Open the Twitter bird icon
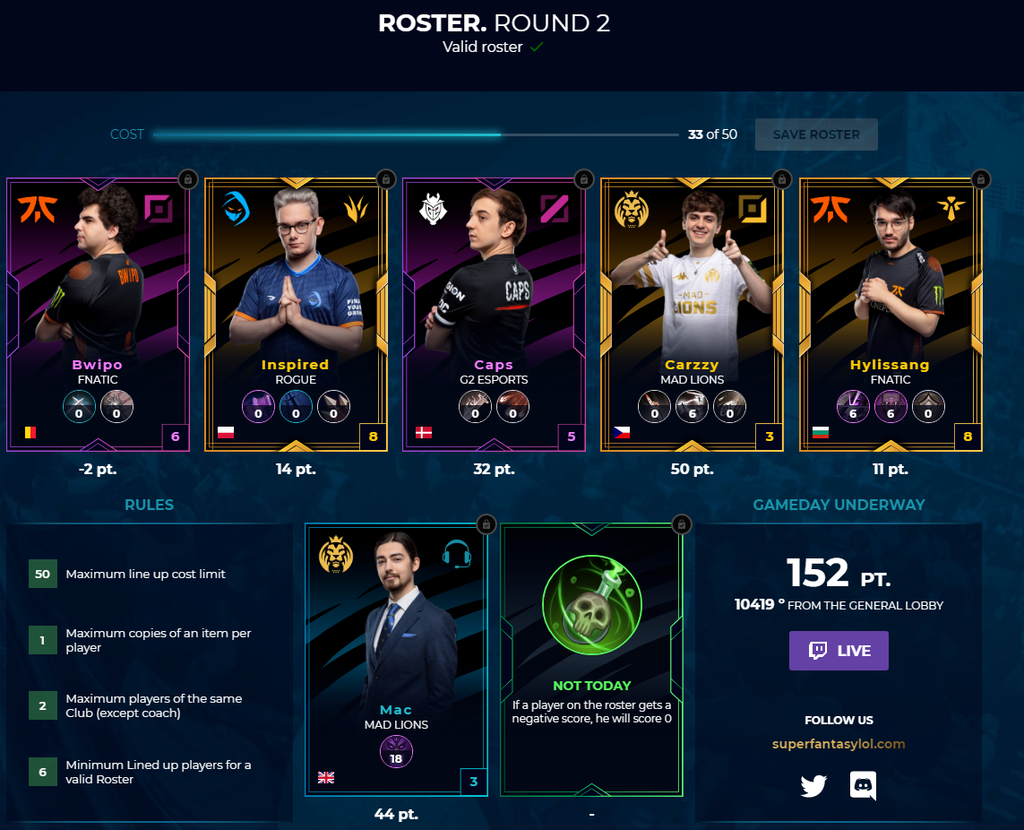Viewport: 1024px width, 830px height. point(814,786)
